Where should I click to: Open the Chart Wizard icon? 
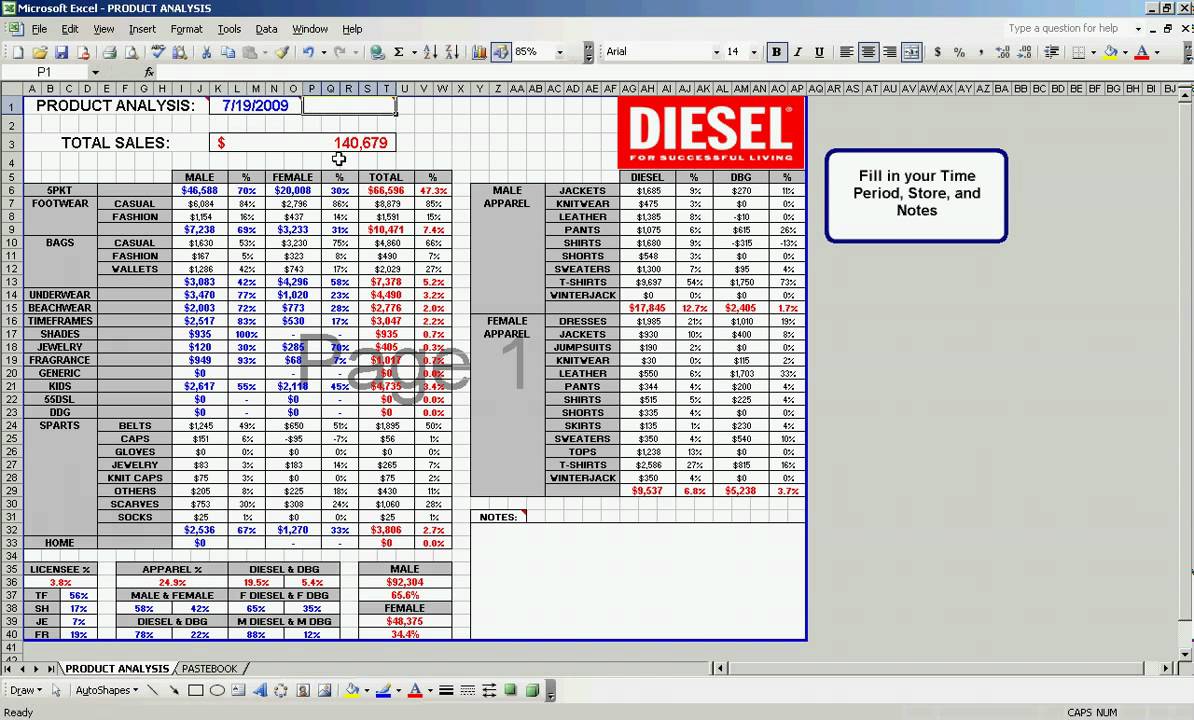[x=479, y=52]
